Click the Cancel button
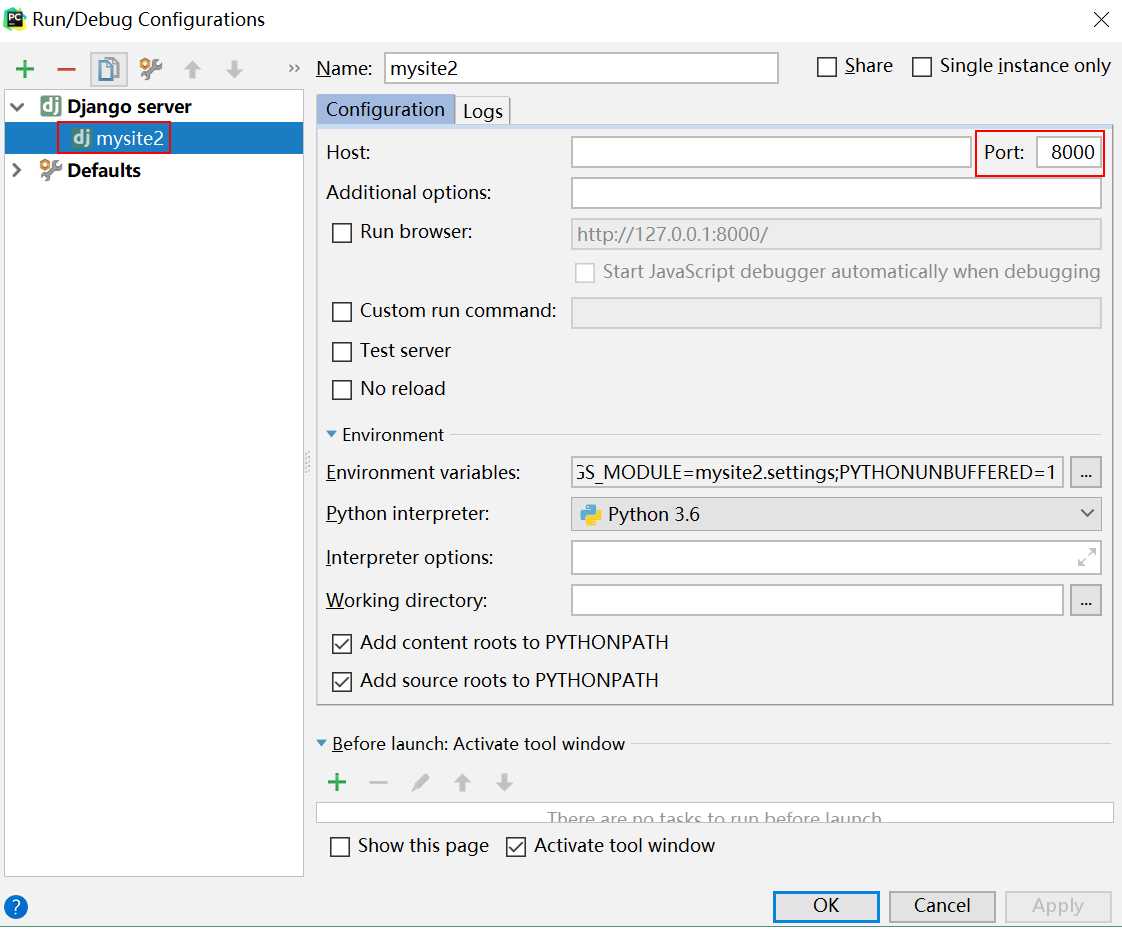The image size is (1122, 935). [x=942, y=906]
